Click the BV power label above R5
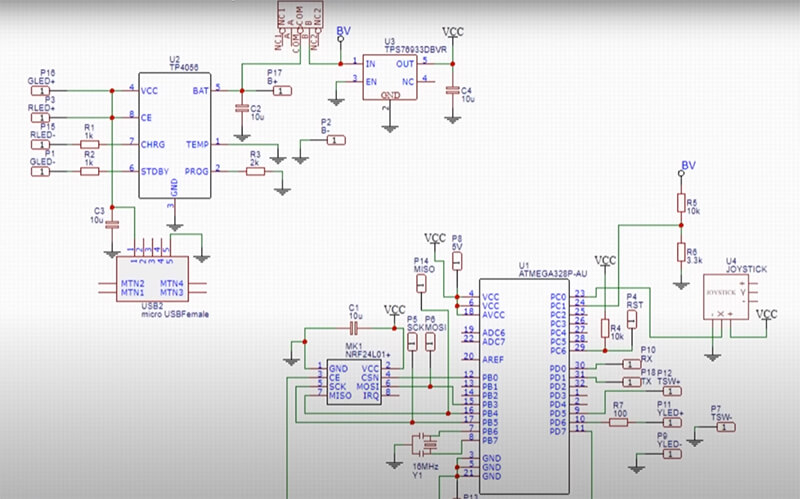 point(688,165)
